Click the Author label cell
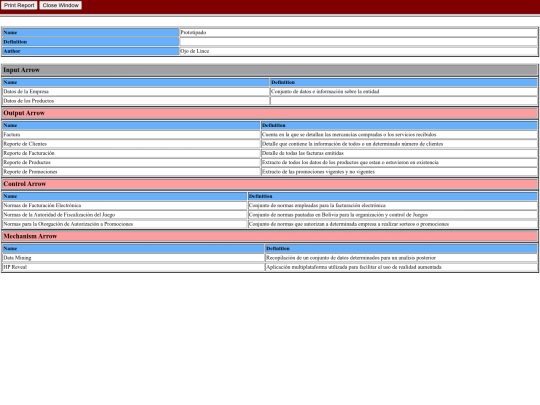540x405 pixels. pos(91,51)
